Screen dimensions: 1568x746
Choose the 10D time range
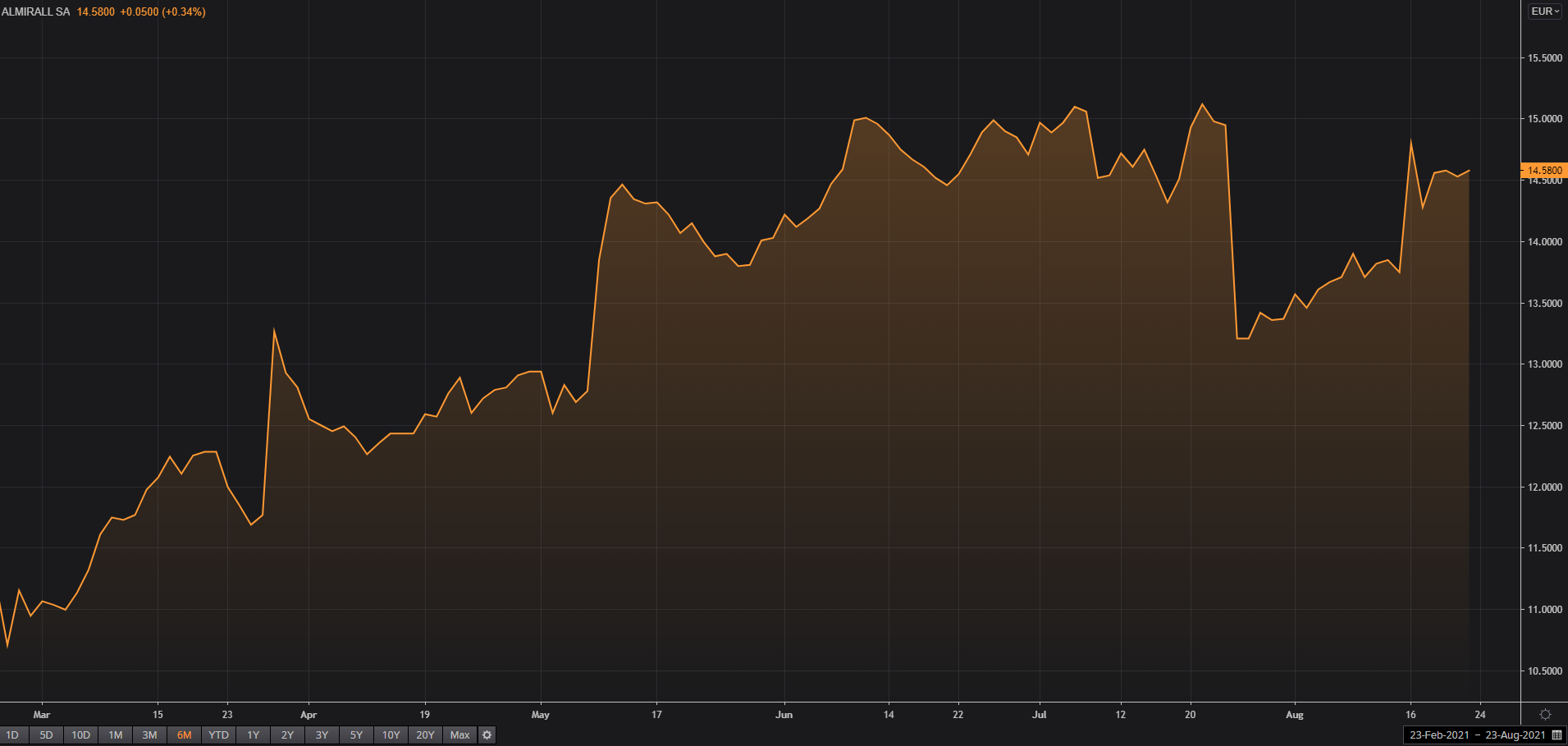[80, 735]
